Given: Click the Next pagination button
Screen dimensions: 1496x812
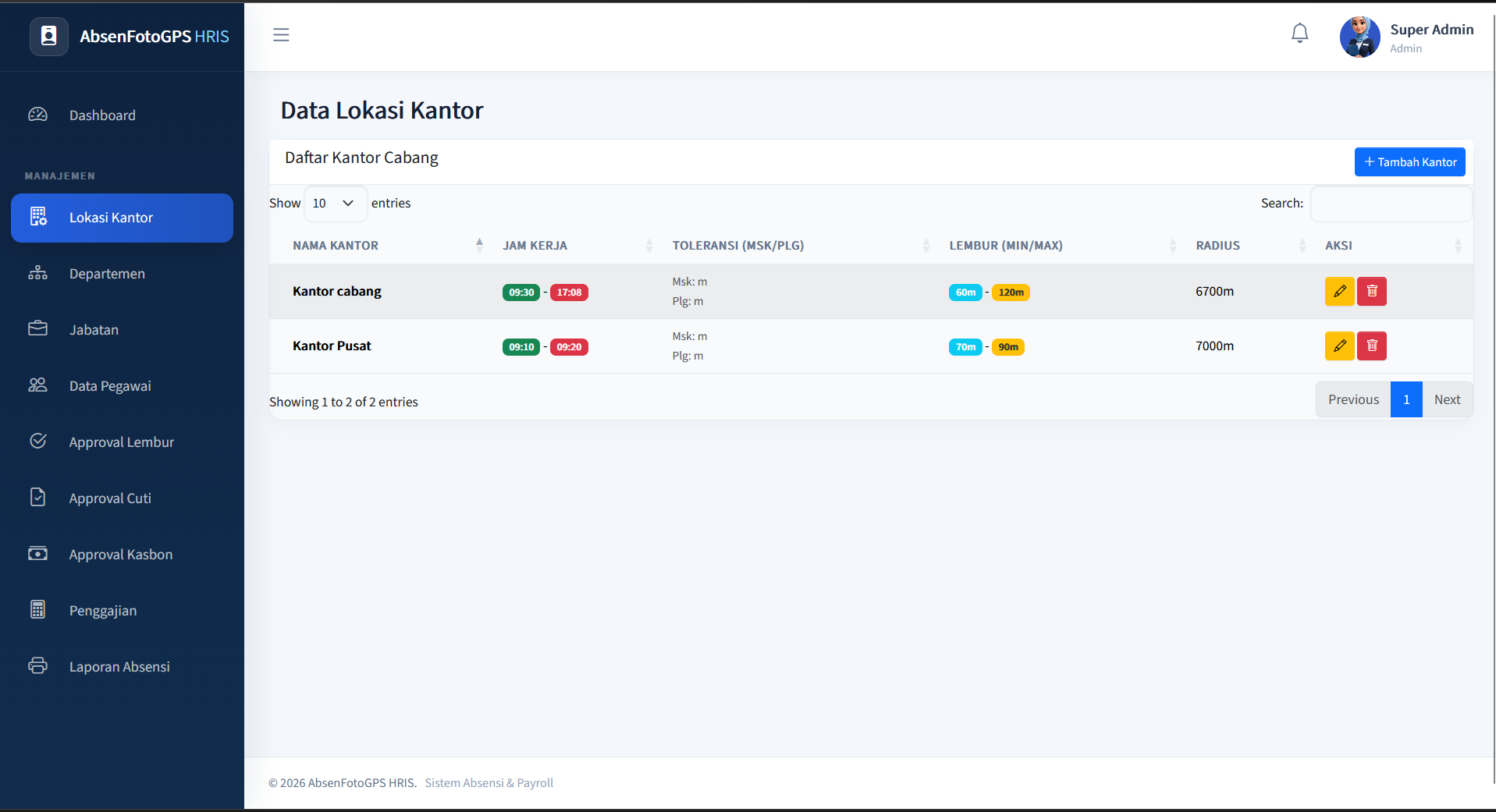Looking at the screenshot, I should [1447, 399].
